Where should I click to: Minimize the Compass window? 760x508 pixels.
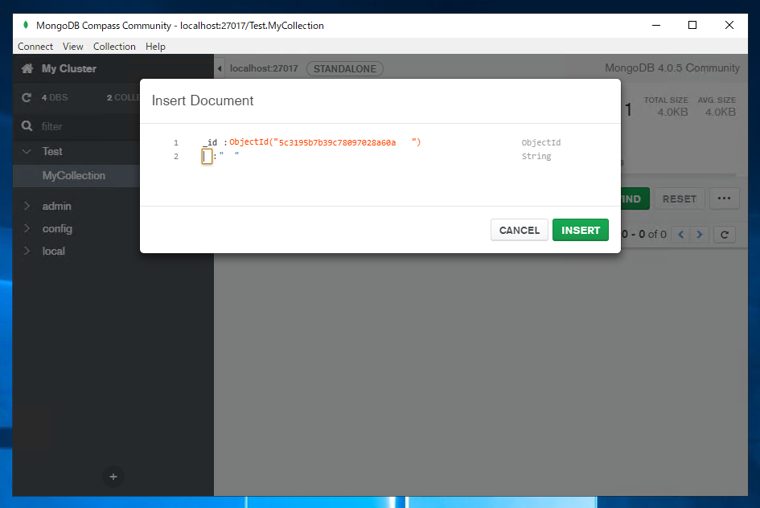tap(656, 25)
